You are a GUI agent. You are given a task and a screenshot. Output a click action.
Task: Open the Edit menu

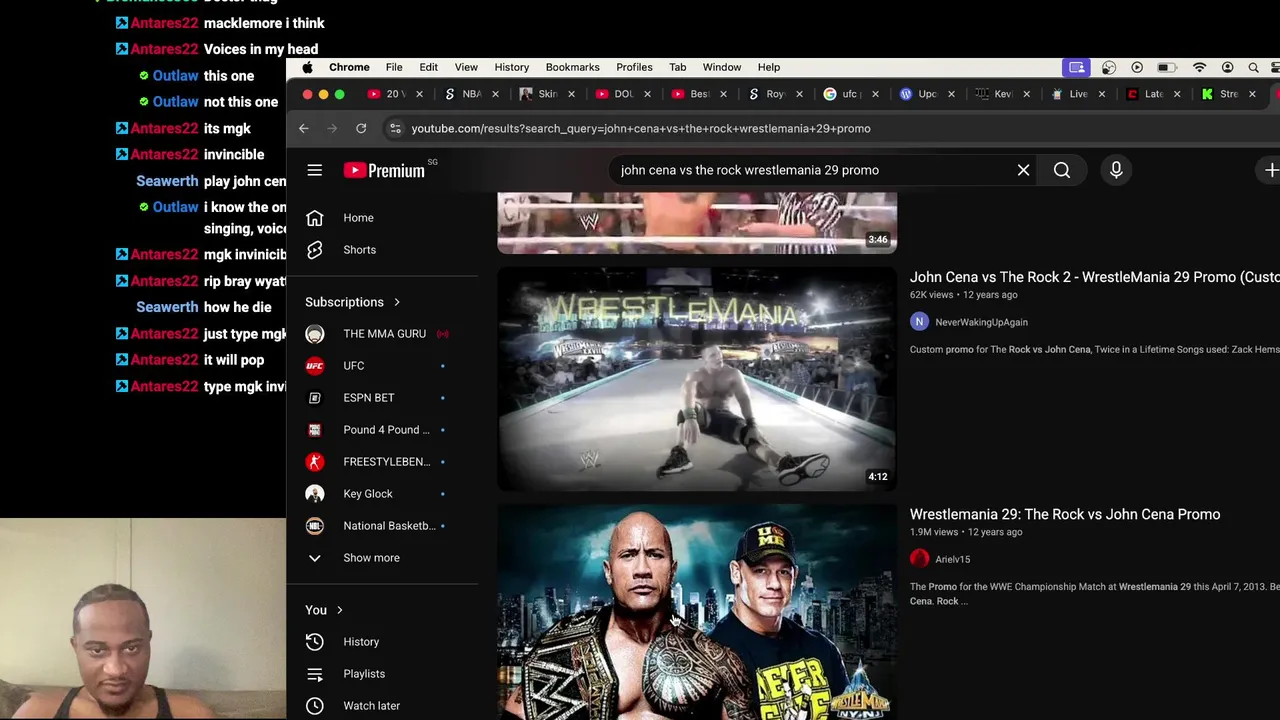click(428, 67)
